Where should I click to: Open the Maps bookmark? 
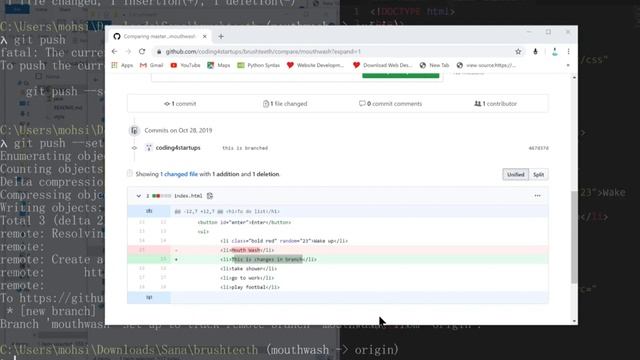(219, 65)
